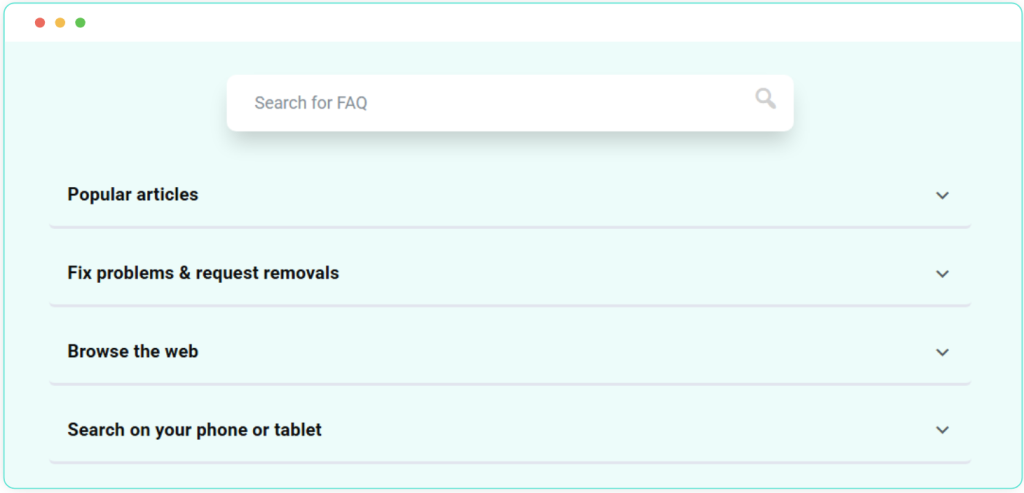Click the red window dot
The height and width of the screenshot is (493, 1024).
[40, 23]
